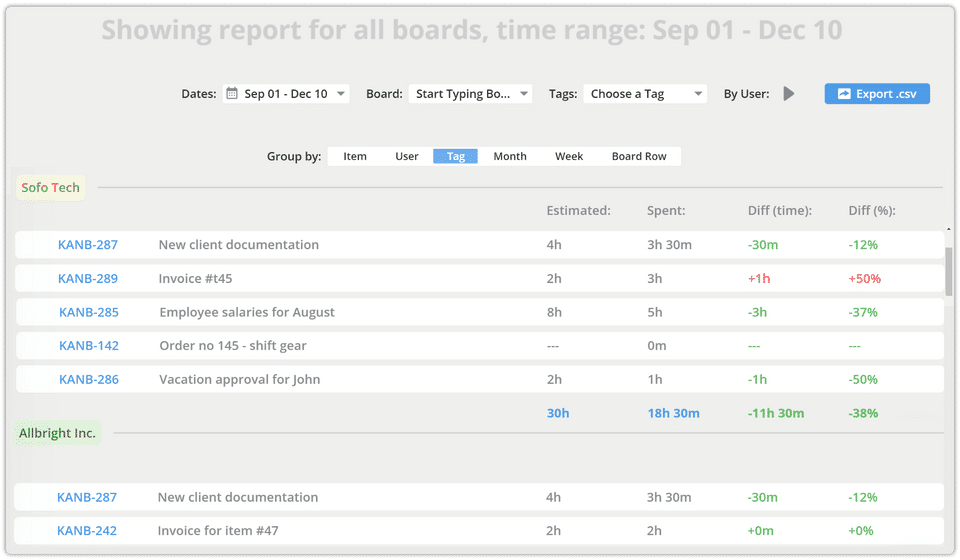Open KANB-286 vacation approval card
The width and height of the screenshot is (960, 560).
[x=89, y=380]
